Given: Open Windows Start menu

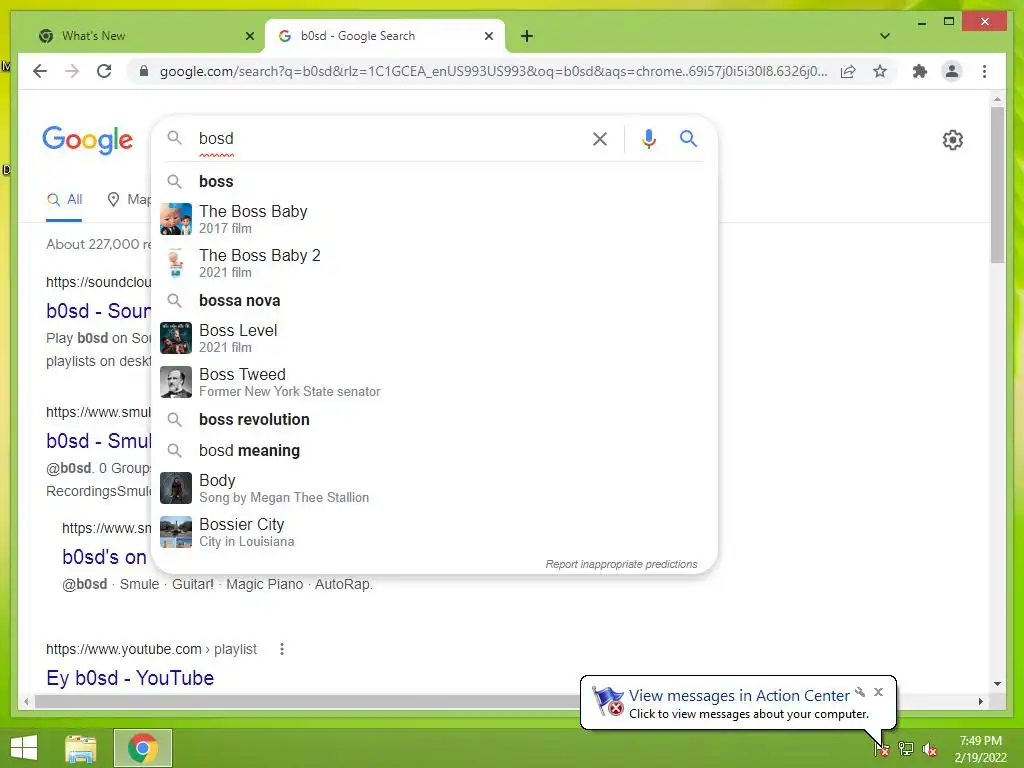Looking at the screenshot, I should pos(24,748).
